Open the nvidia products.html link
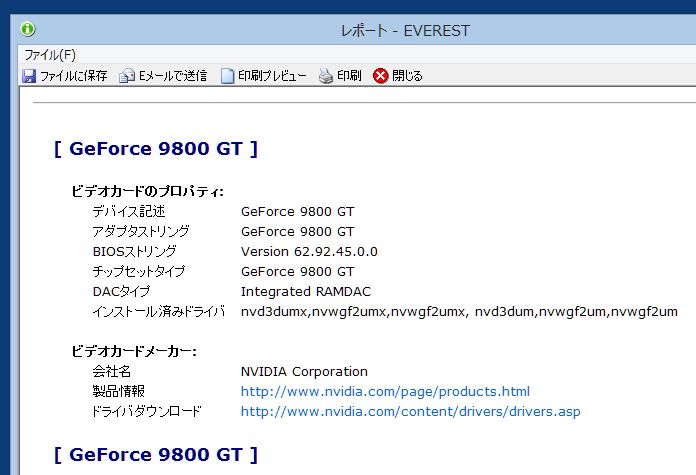 coord(385,392)
